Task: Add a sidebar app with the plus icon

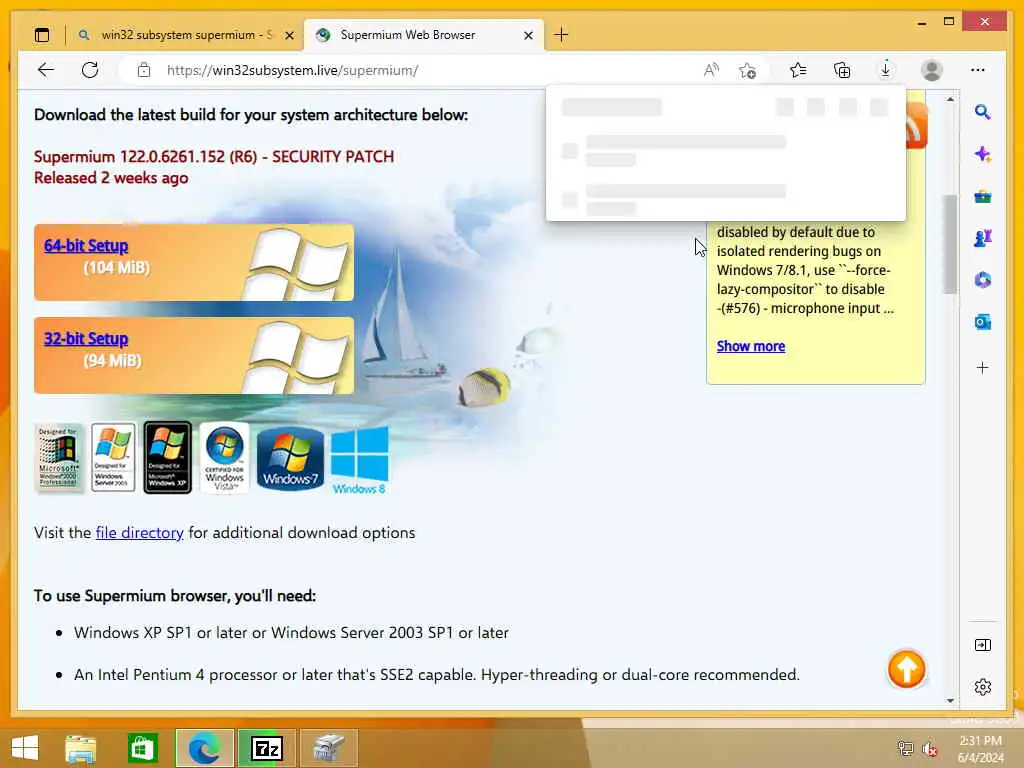Action: [982, 368]
